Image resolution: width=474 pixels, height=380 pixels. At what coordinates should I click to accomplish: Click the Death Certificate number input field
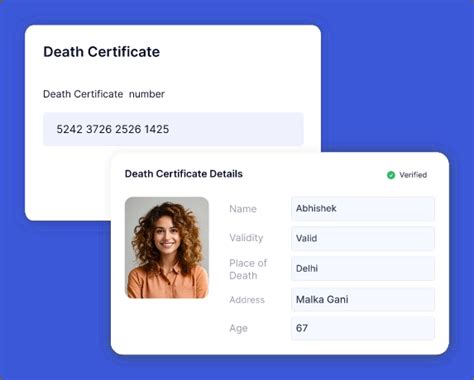tap(173, 129)
